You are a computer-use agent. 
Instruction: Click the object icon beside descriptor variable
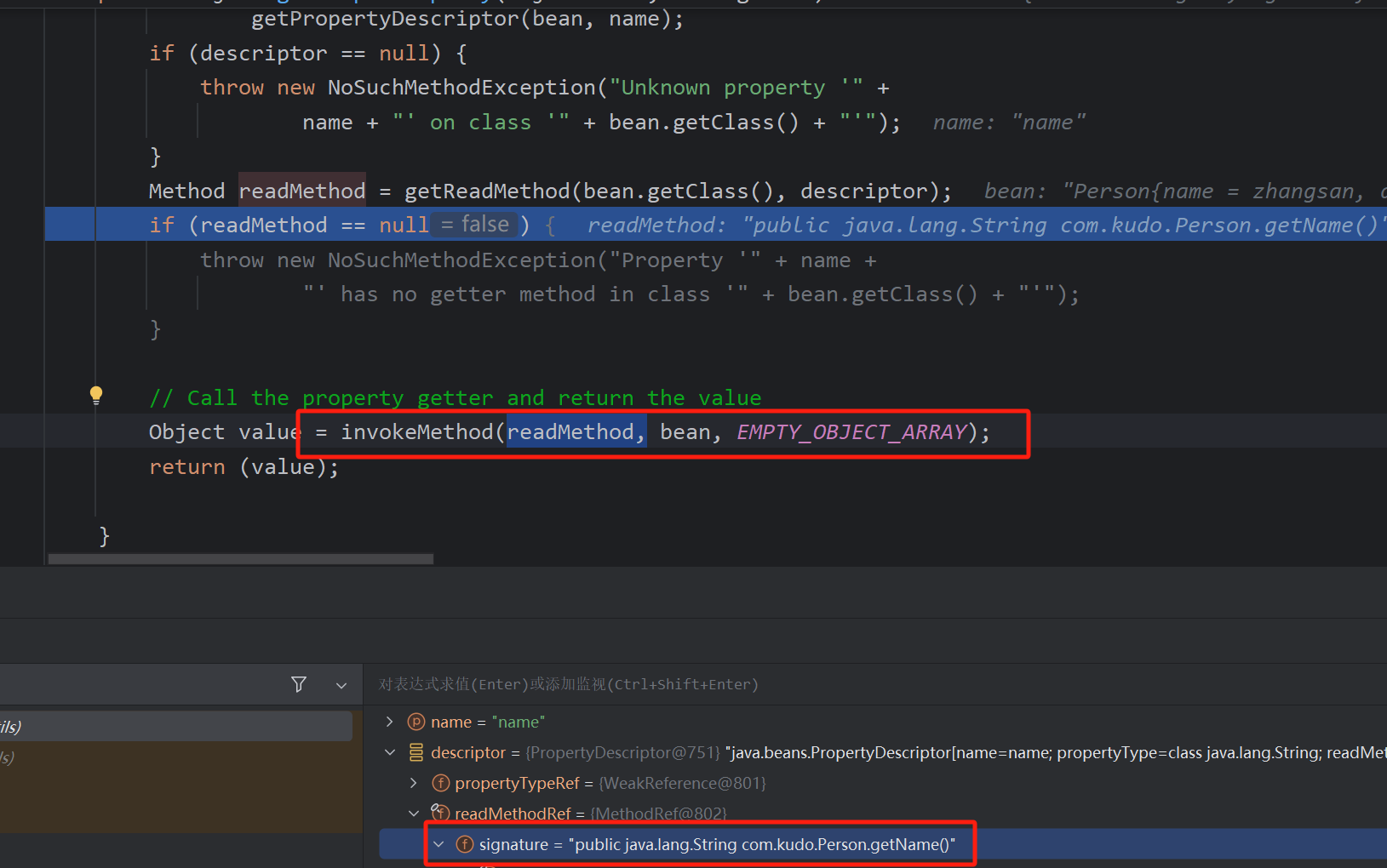(416, 752)
